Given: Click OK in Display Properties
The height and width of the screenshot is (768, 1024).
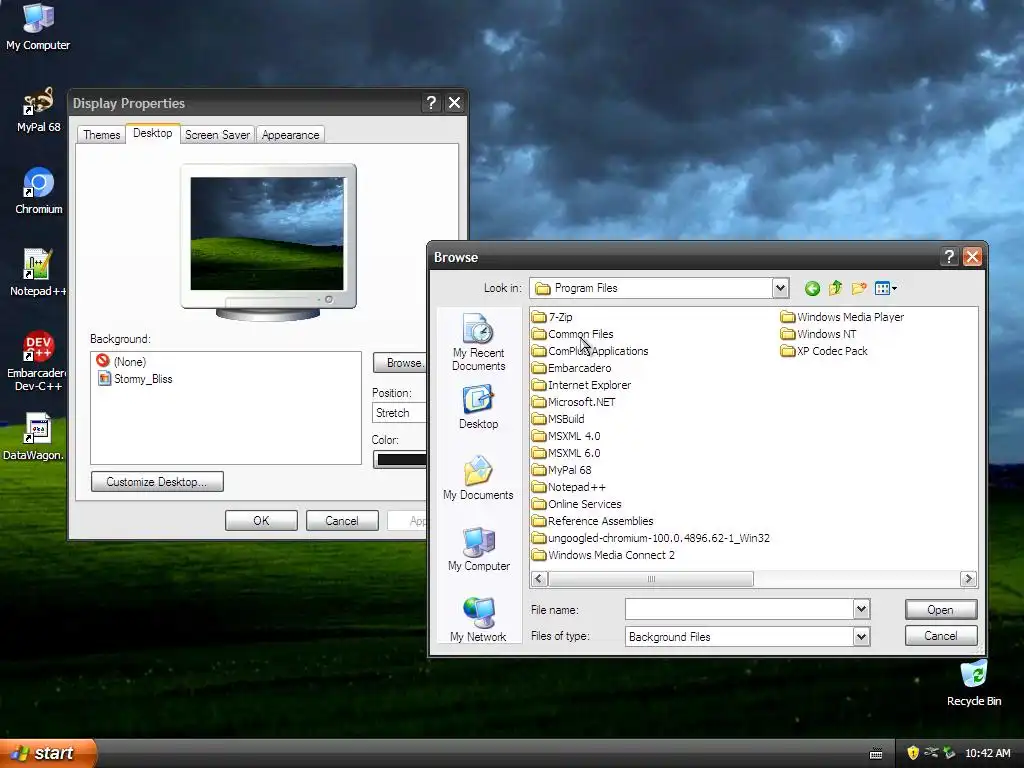Looking at the screenshot, I should [x=261, y=520].
